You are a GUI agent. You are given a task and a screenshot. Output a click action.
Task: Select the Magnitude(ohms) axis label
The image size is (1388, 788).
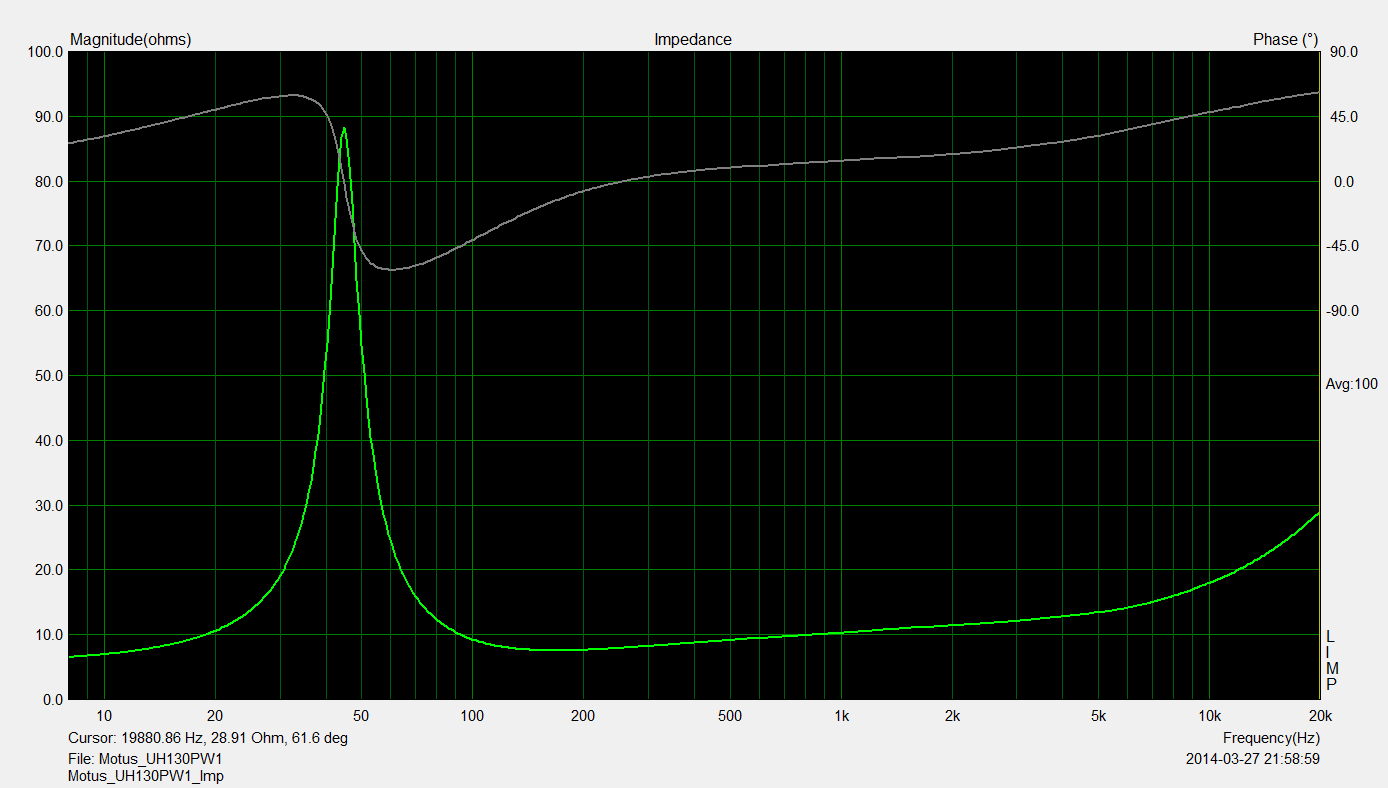click(130, 40)
